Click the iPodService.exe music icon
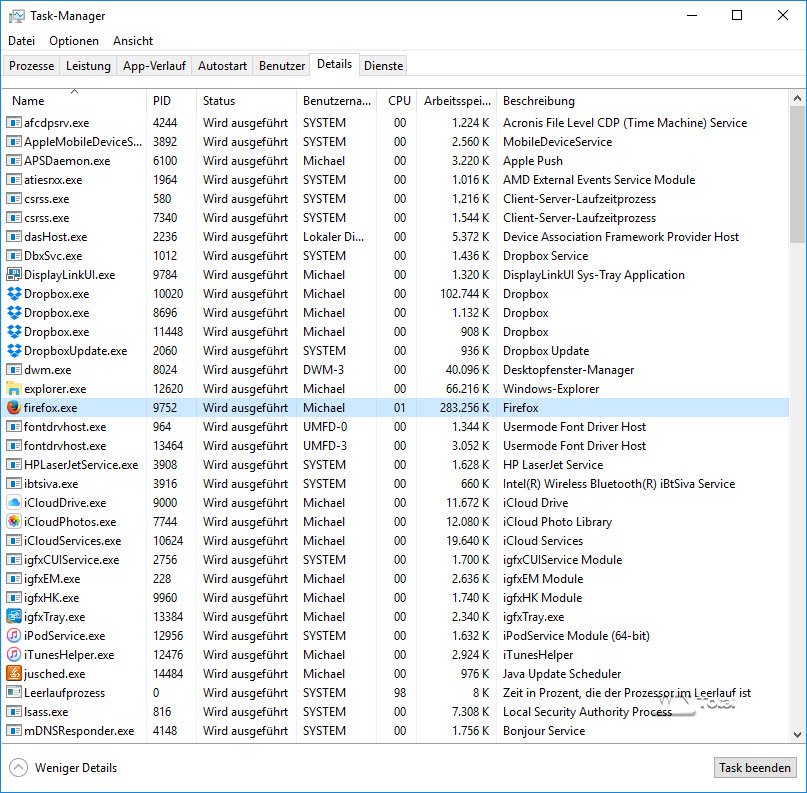The height and width of the screenshot is (793, 807). pyautogui.click(x=14, y=636)
